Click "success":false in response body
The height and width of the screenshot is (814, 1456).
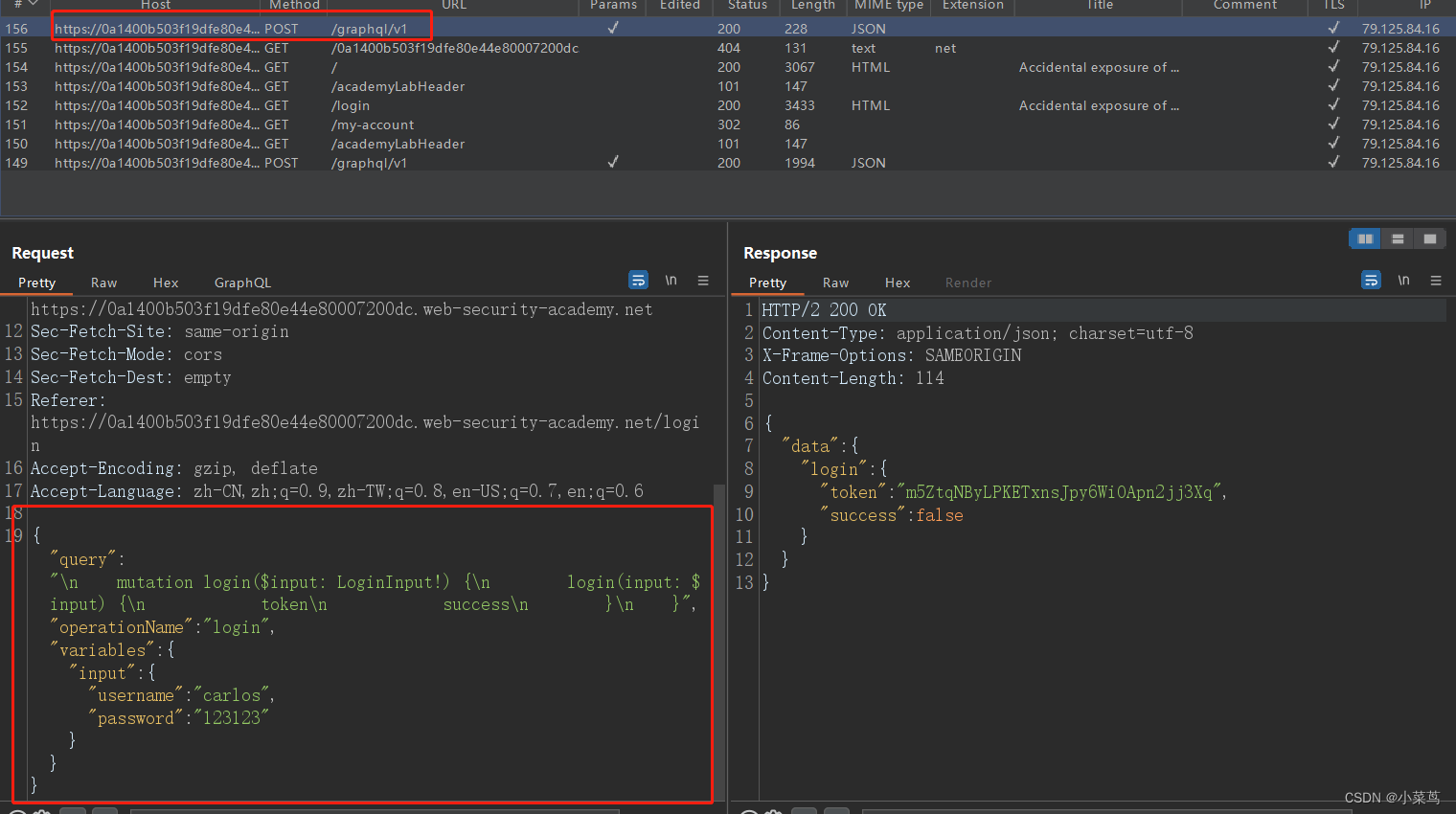click(892, 515)
